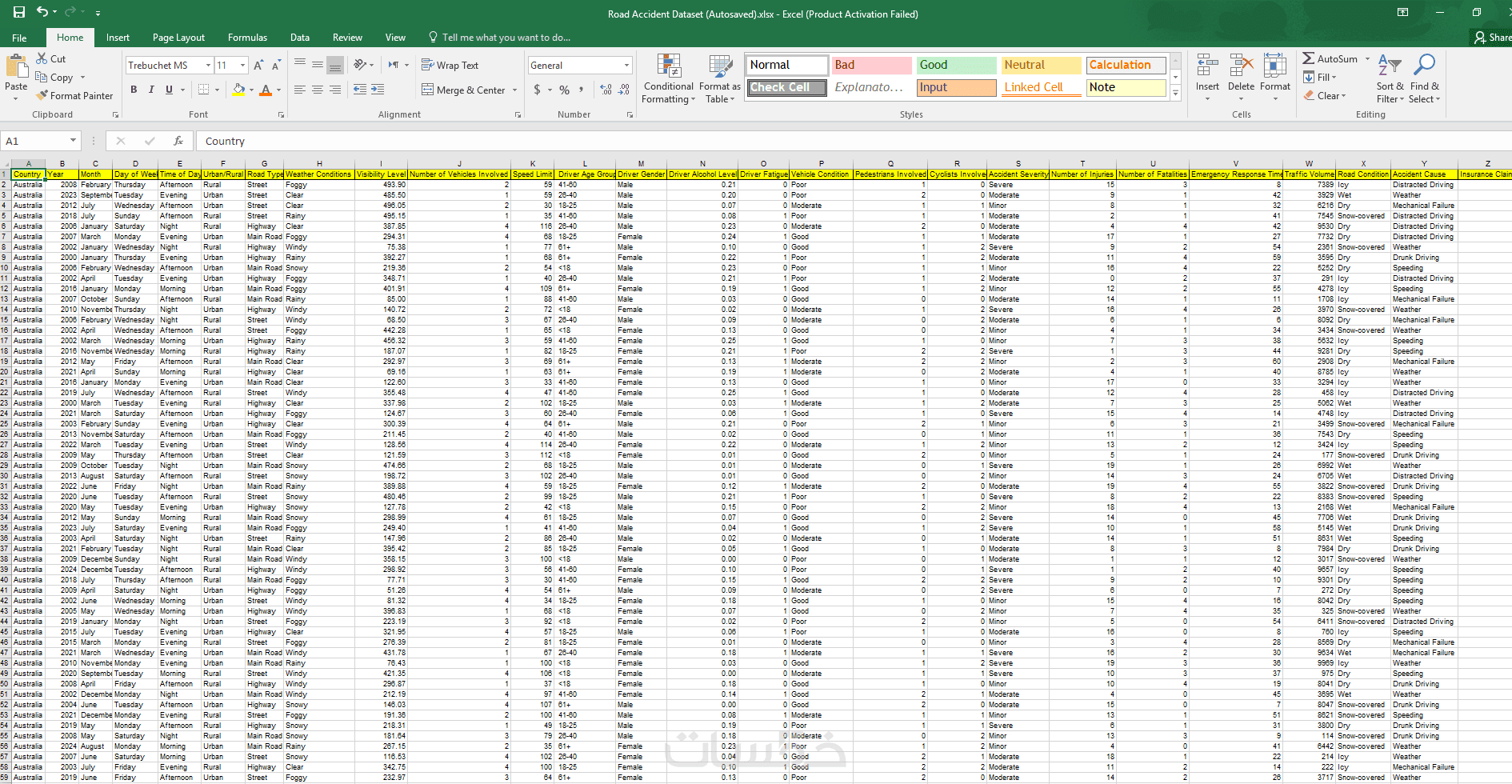Open the Formulas ribbon tab
1512x784 pixels.
click(247, 38)
